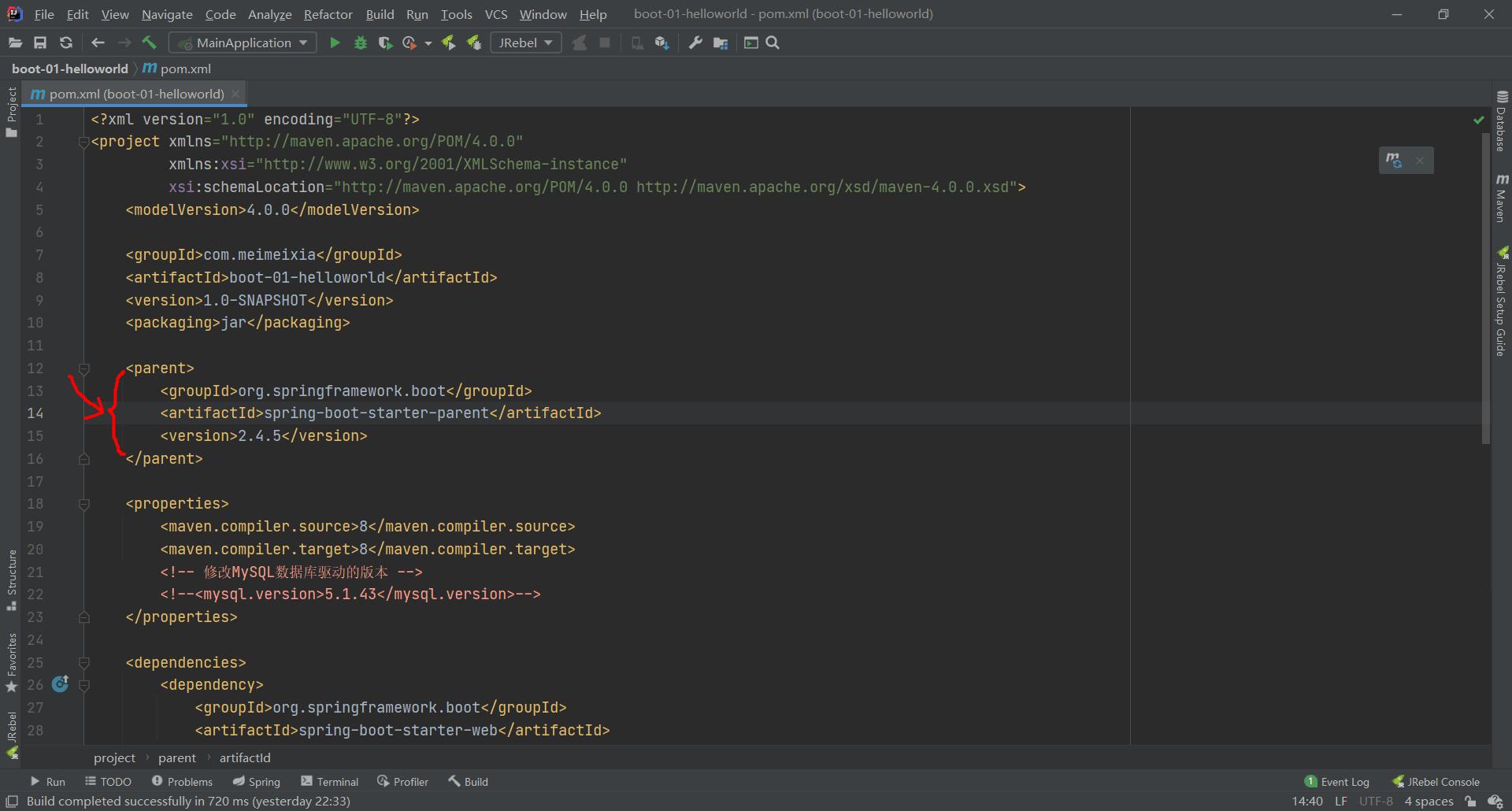Load Maven changes floating icon

(x=1394, y=161)
